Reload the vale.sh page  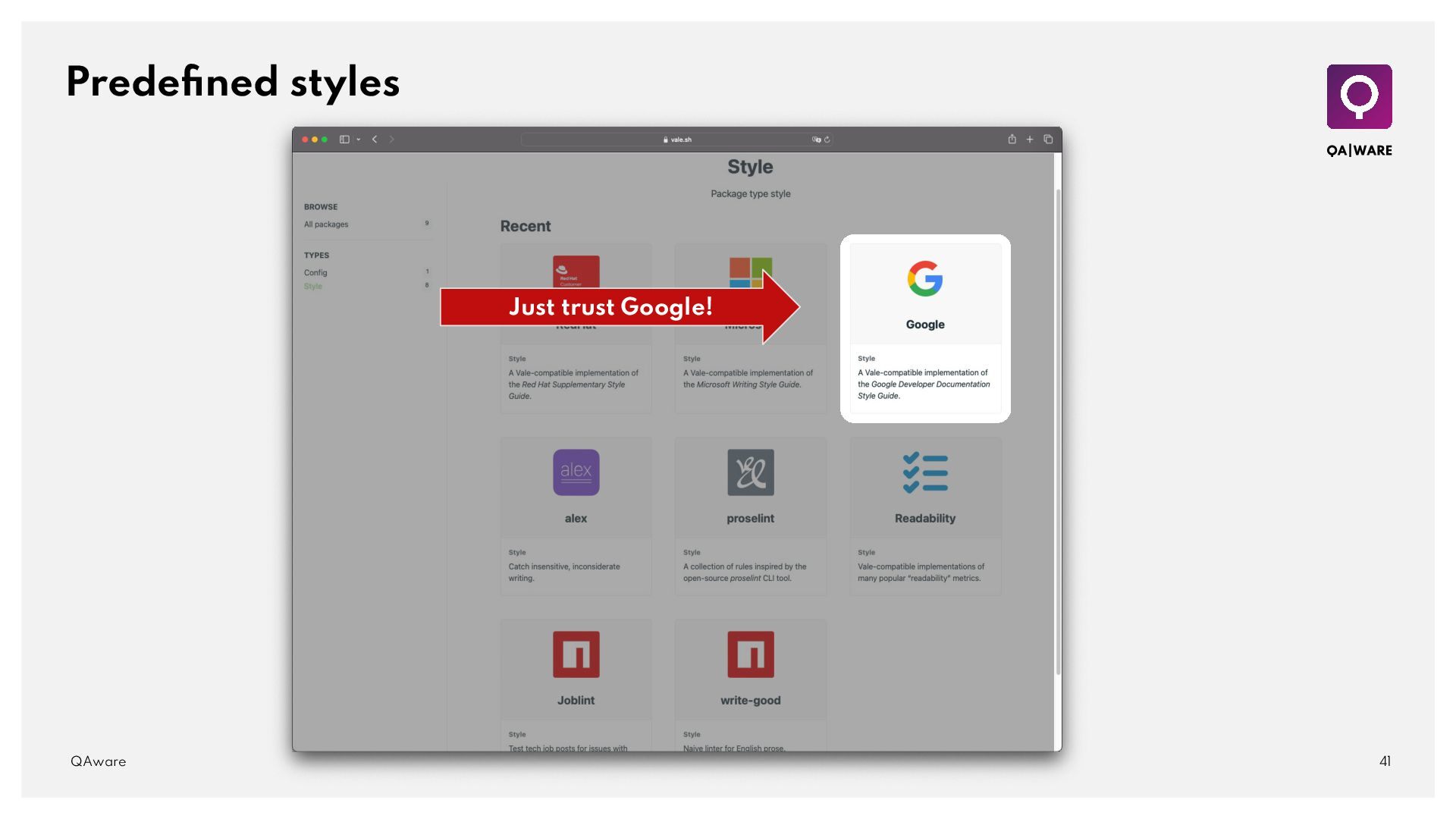coord(827,140)
